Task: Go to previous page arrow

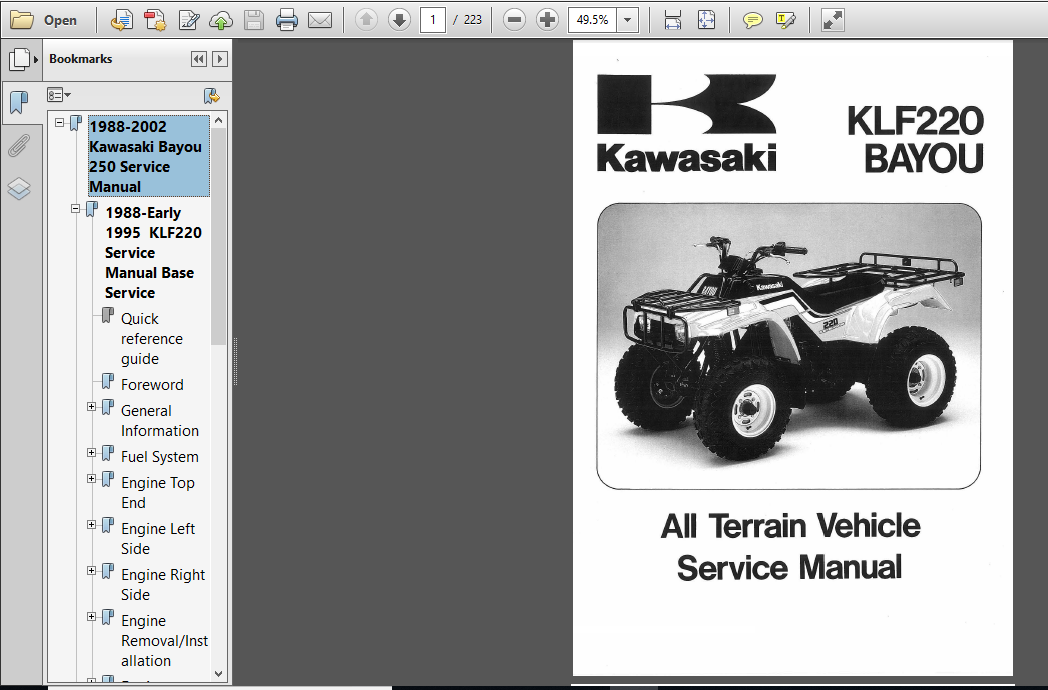Action: coord(366,20)
